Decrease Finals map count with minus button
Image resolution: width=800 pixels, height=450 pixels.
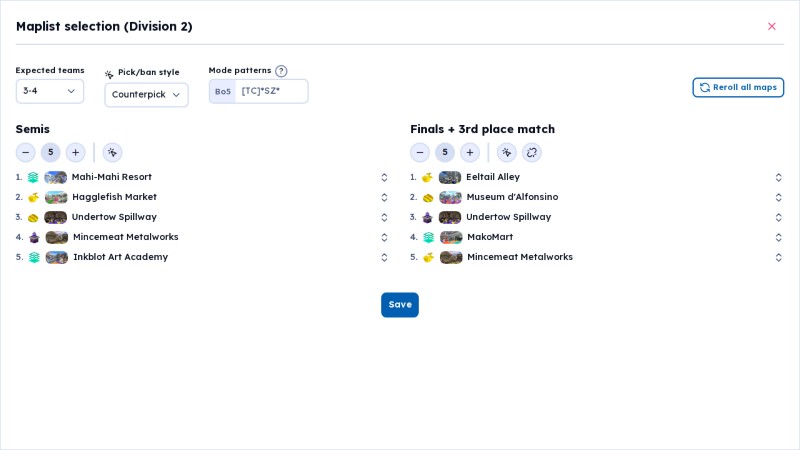(x=420, y=153)
